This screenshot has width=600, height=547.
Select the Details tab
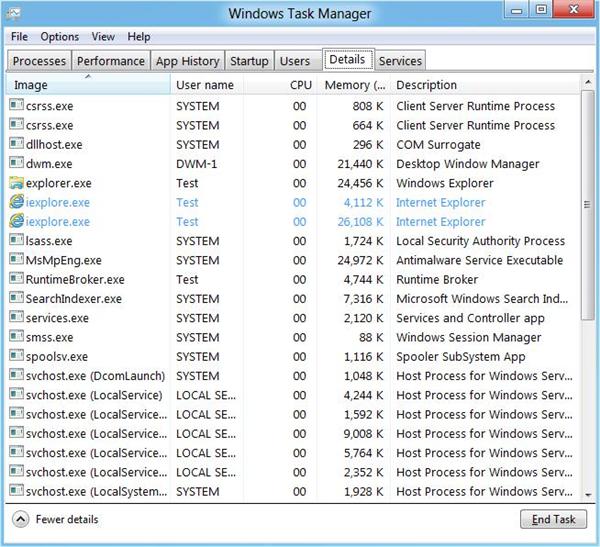click(x=347, y=59)
